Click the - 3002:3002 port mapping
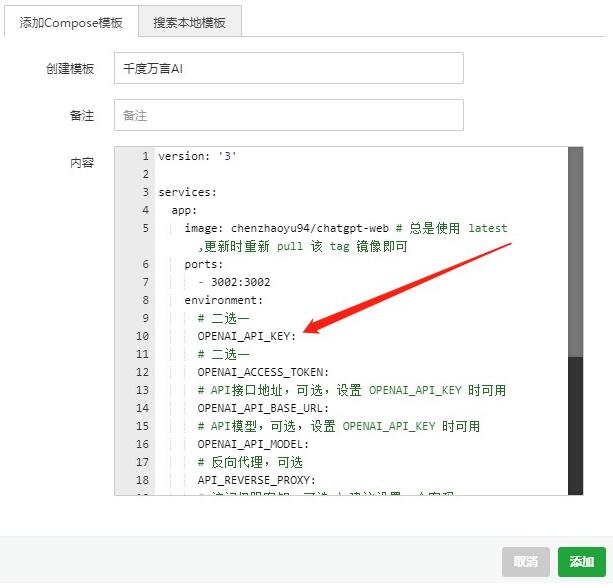Viewport: 613px width, 588px height. click(234, 282)
